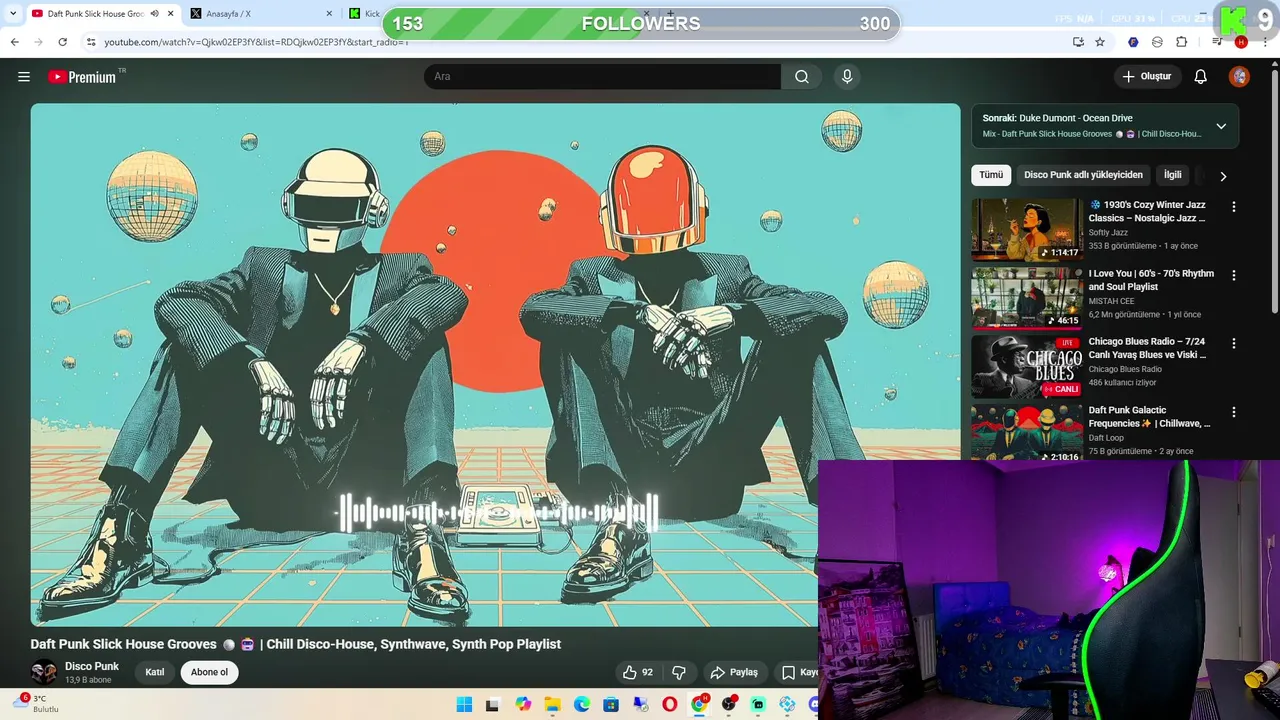Open options for 1930's Cozy Winter Jazz

point(1233,207)
